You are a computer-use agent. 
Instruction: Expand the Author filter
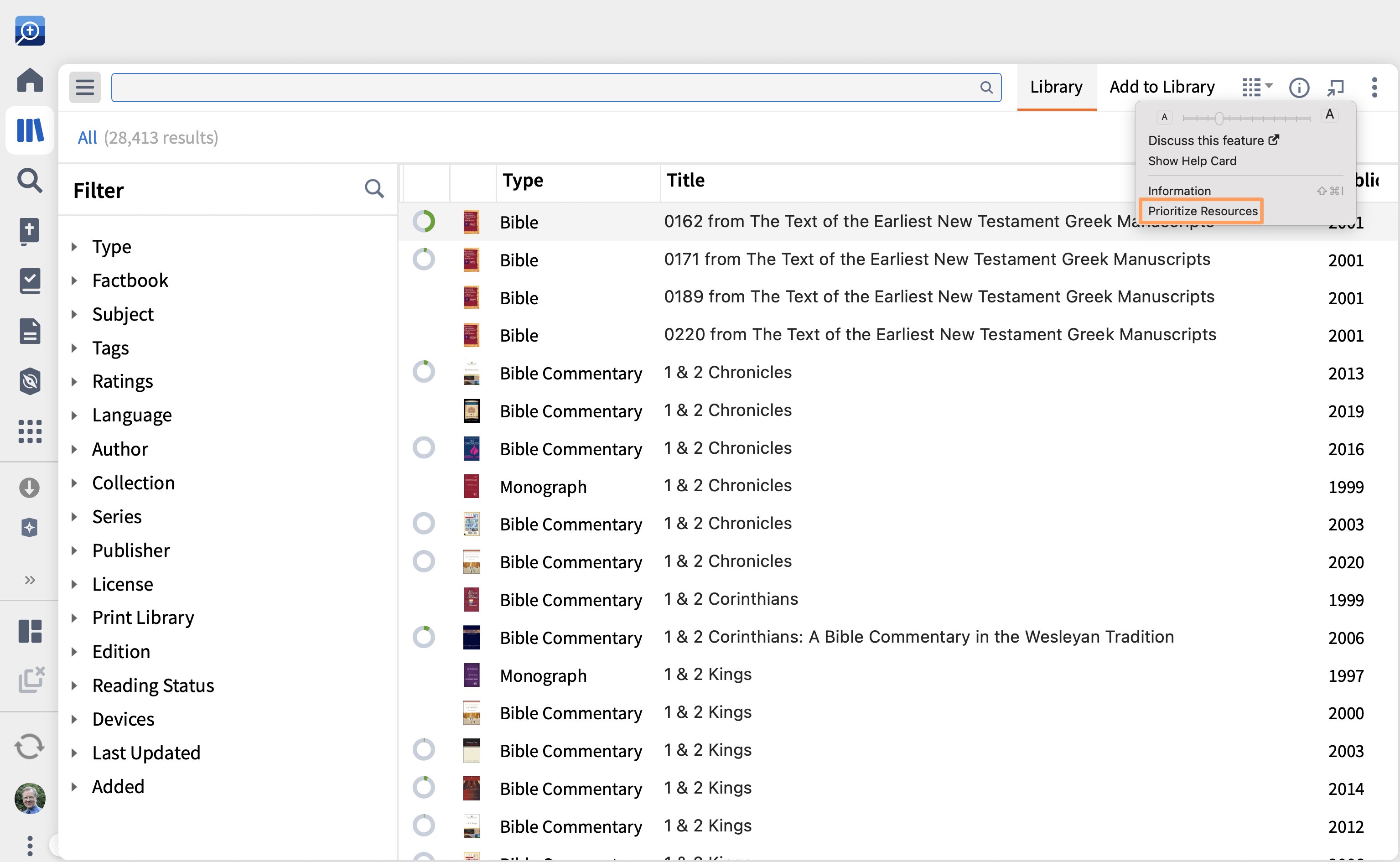pos(74,449)
